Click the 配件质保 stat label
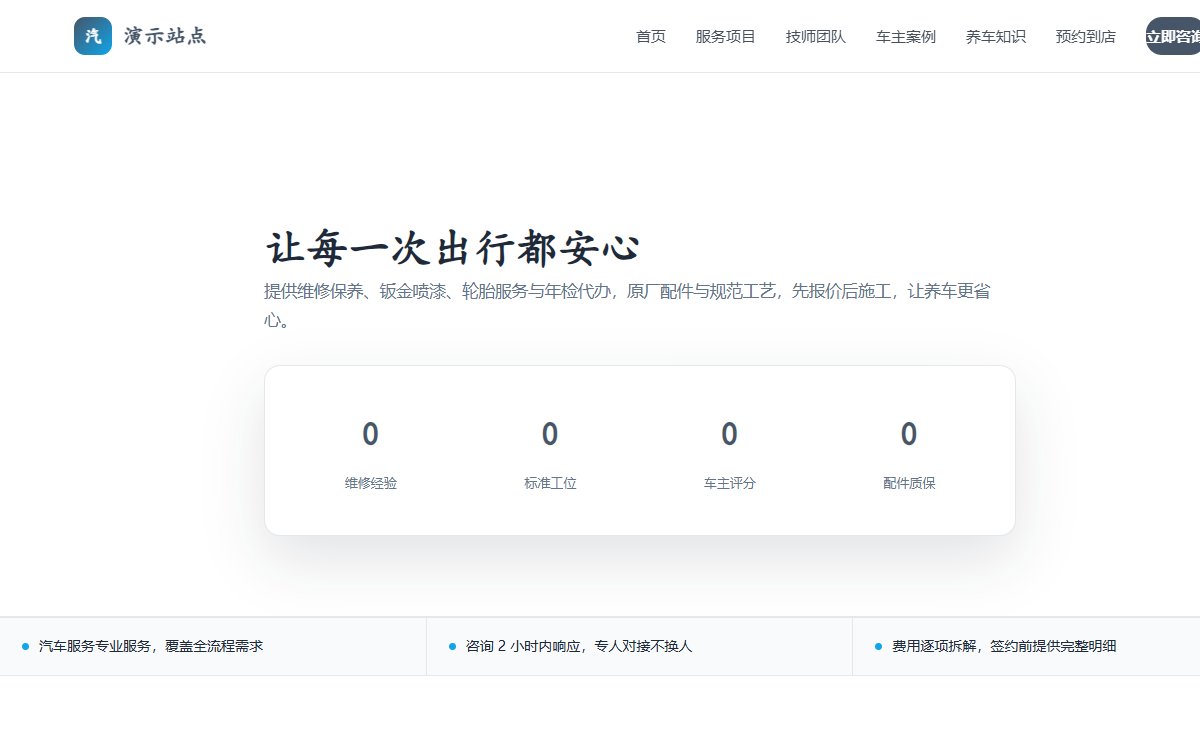 click(x=909, y=483)
